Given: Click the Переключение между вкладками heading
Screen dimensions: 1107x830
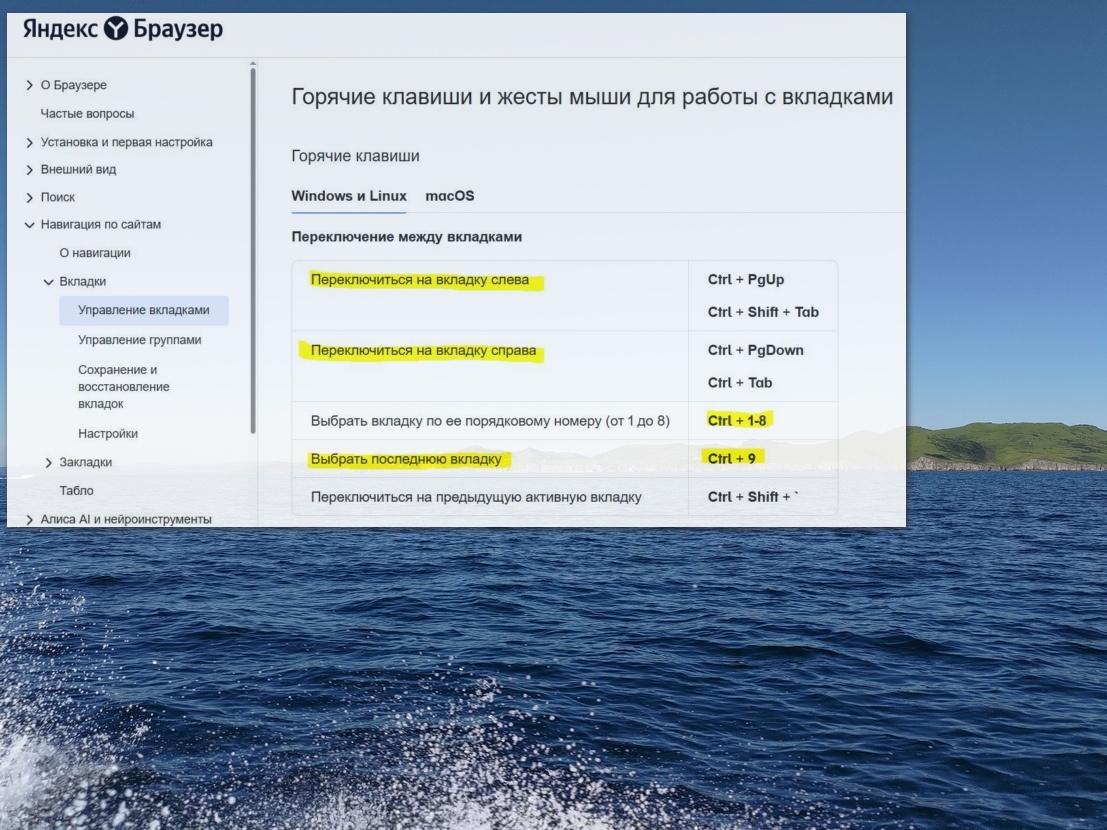Looking at the screenshot, I should tap(407, 237).
